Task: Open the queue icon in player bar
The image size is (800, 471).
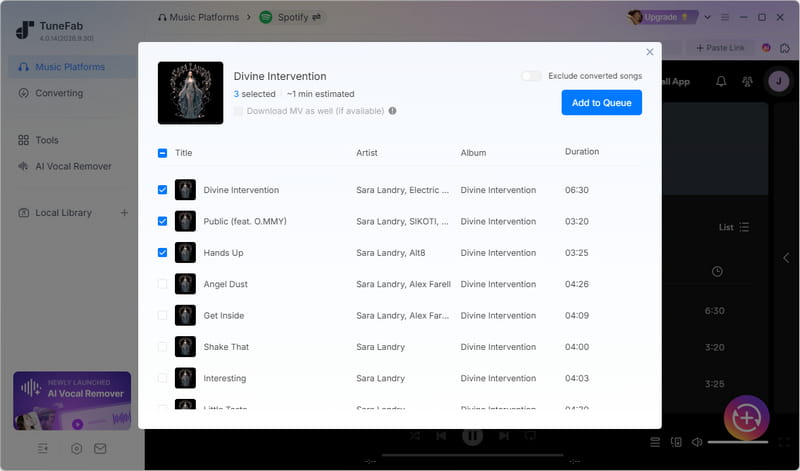Action: (x=655, y=442)
